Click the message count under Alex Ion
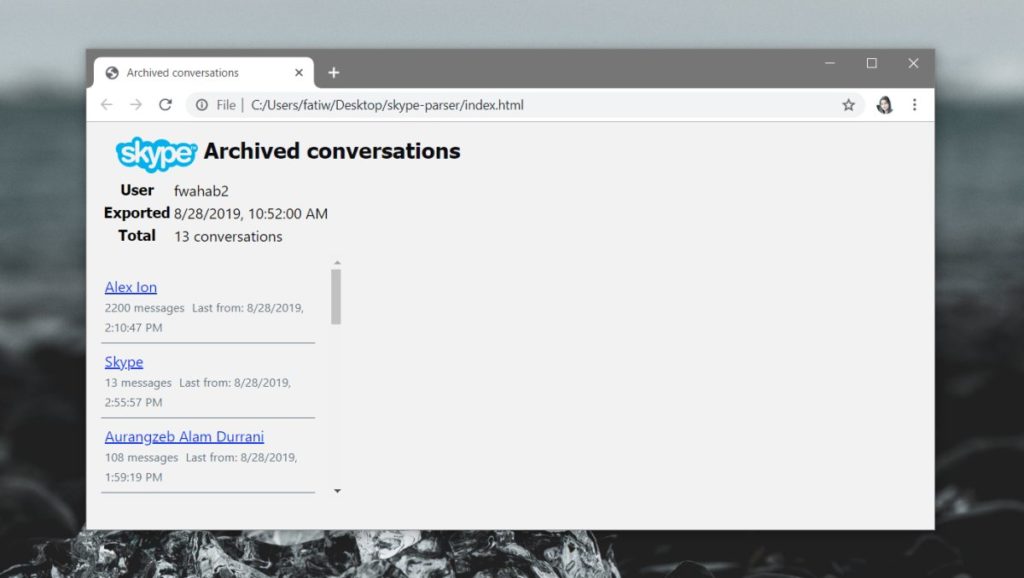 tap(144, 308)
